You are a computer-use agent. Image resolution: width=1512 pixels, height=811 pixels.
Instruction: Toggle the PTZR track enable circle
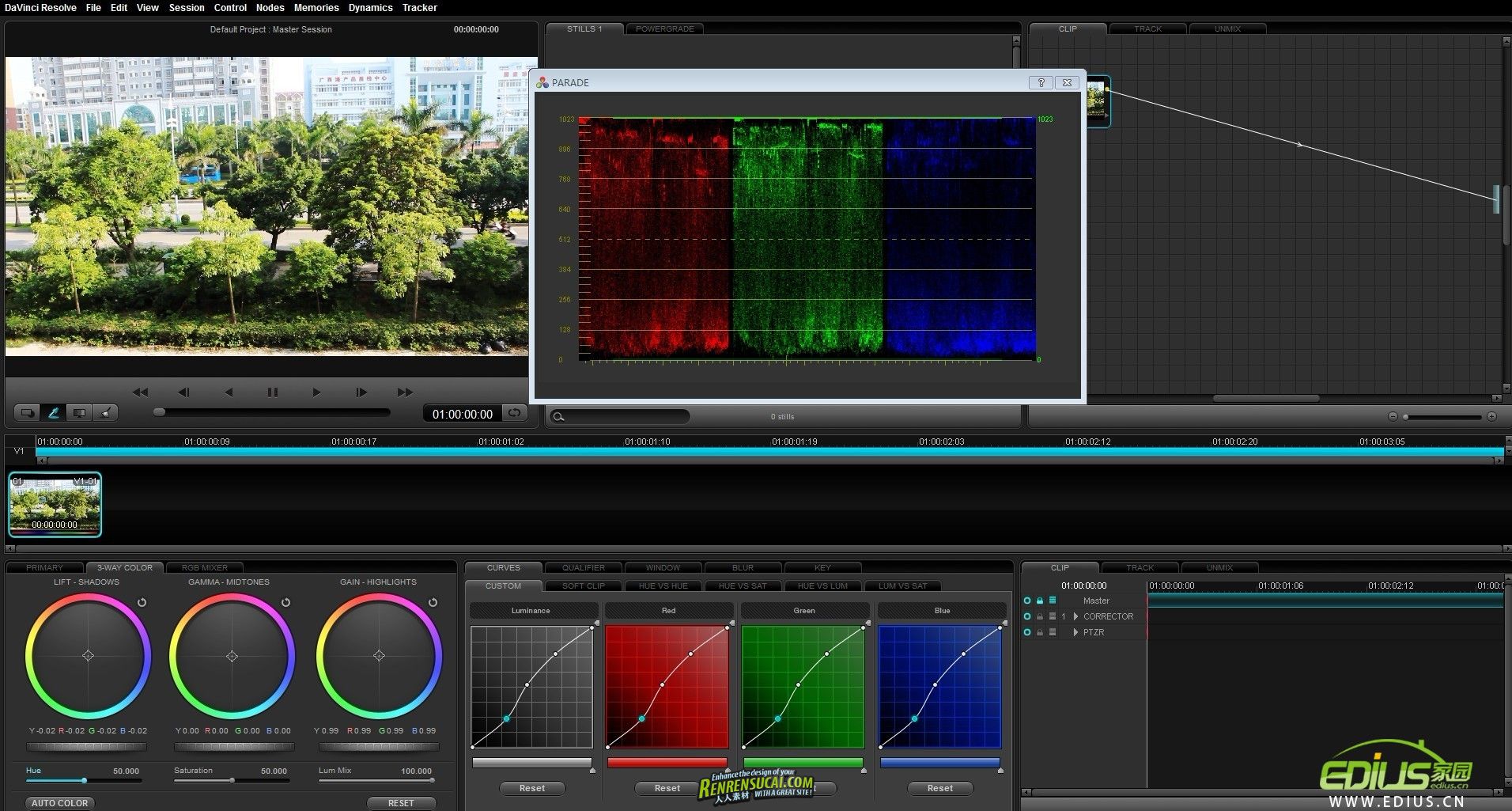pyautogui.click(x=1027, y=632)
